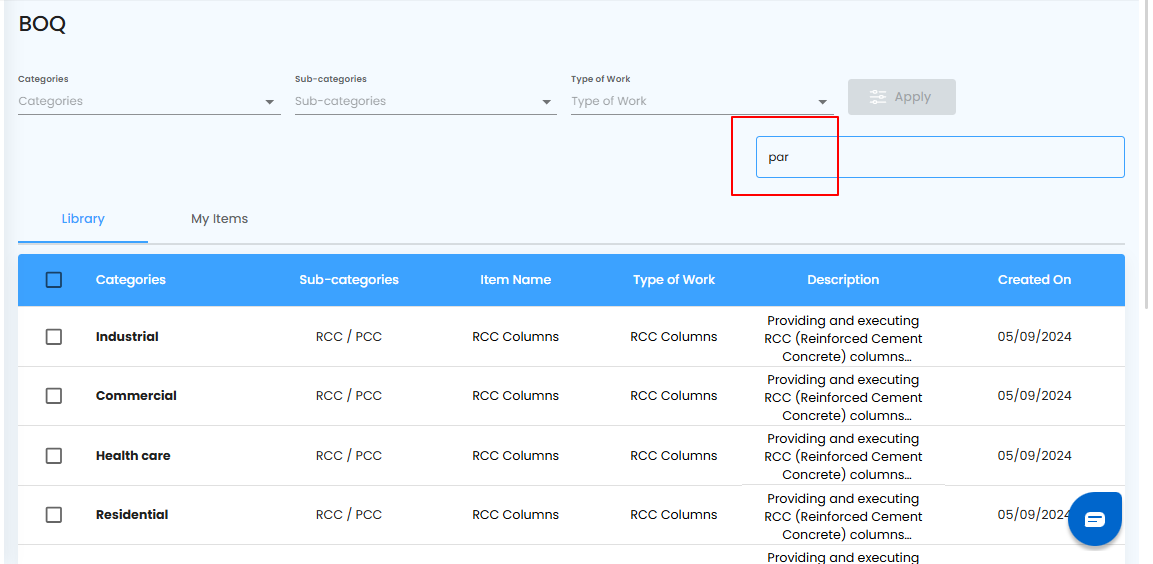This screenshot has width=1153, height=564.
Task: Check the Industrial row checkbox
Action: tap(54, 337)
